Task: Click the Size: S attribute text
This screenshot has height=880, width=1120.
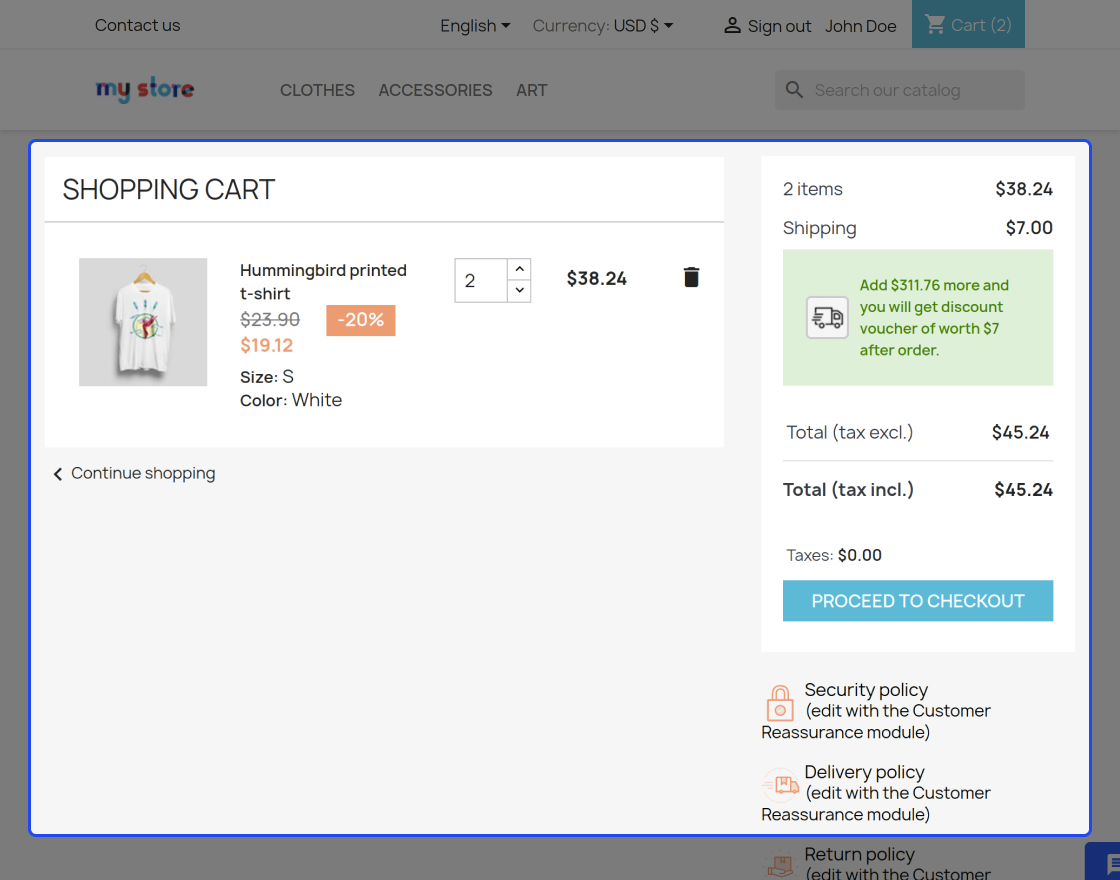Action: [x=266, y=377]
